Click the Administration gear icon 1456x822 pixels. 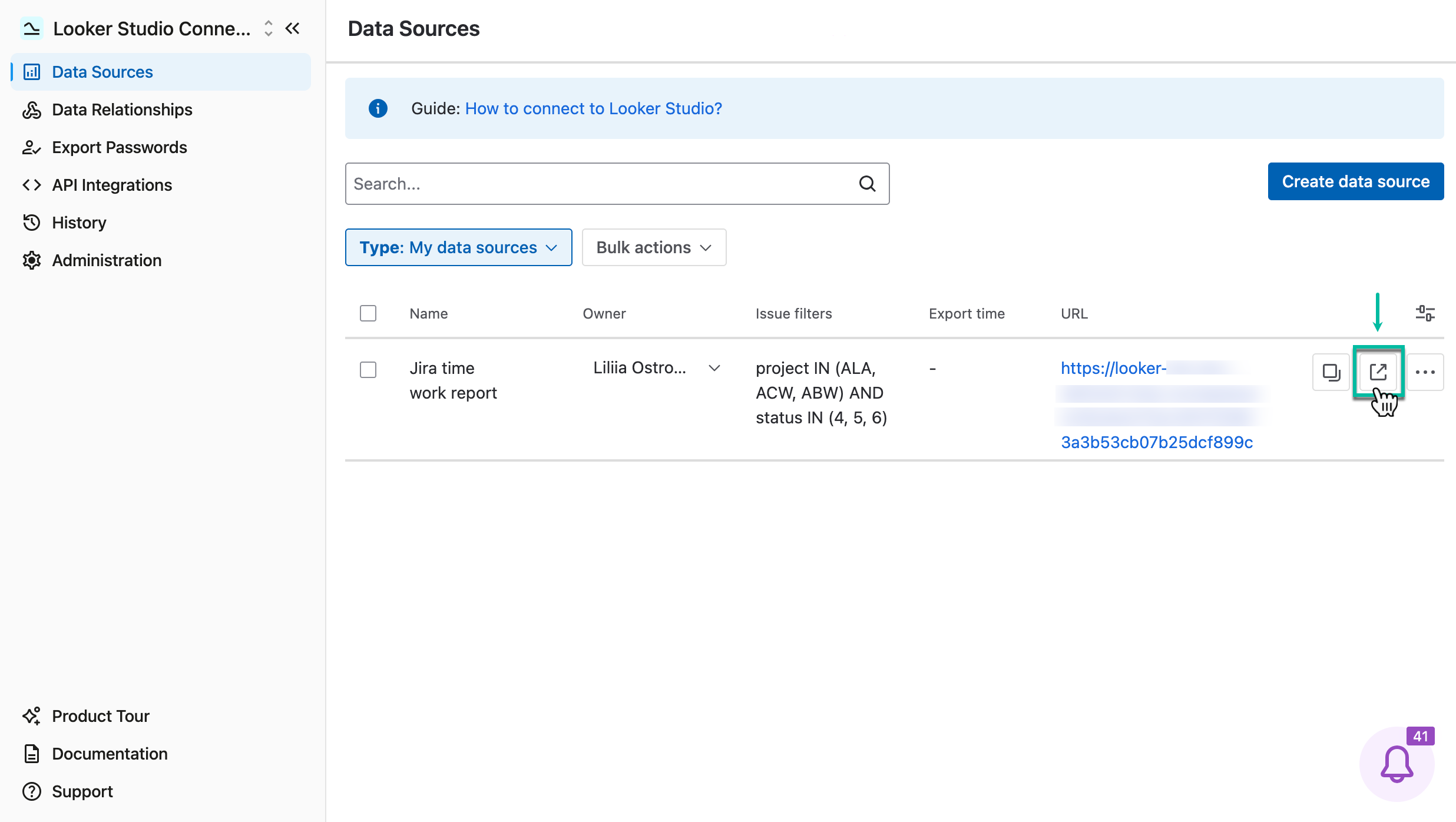click(x=32, y=260)
